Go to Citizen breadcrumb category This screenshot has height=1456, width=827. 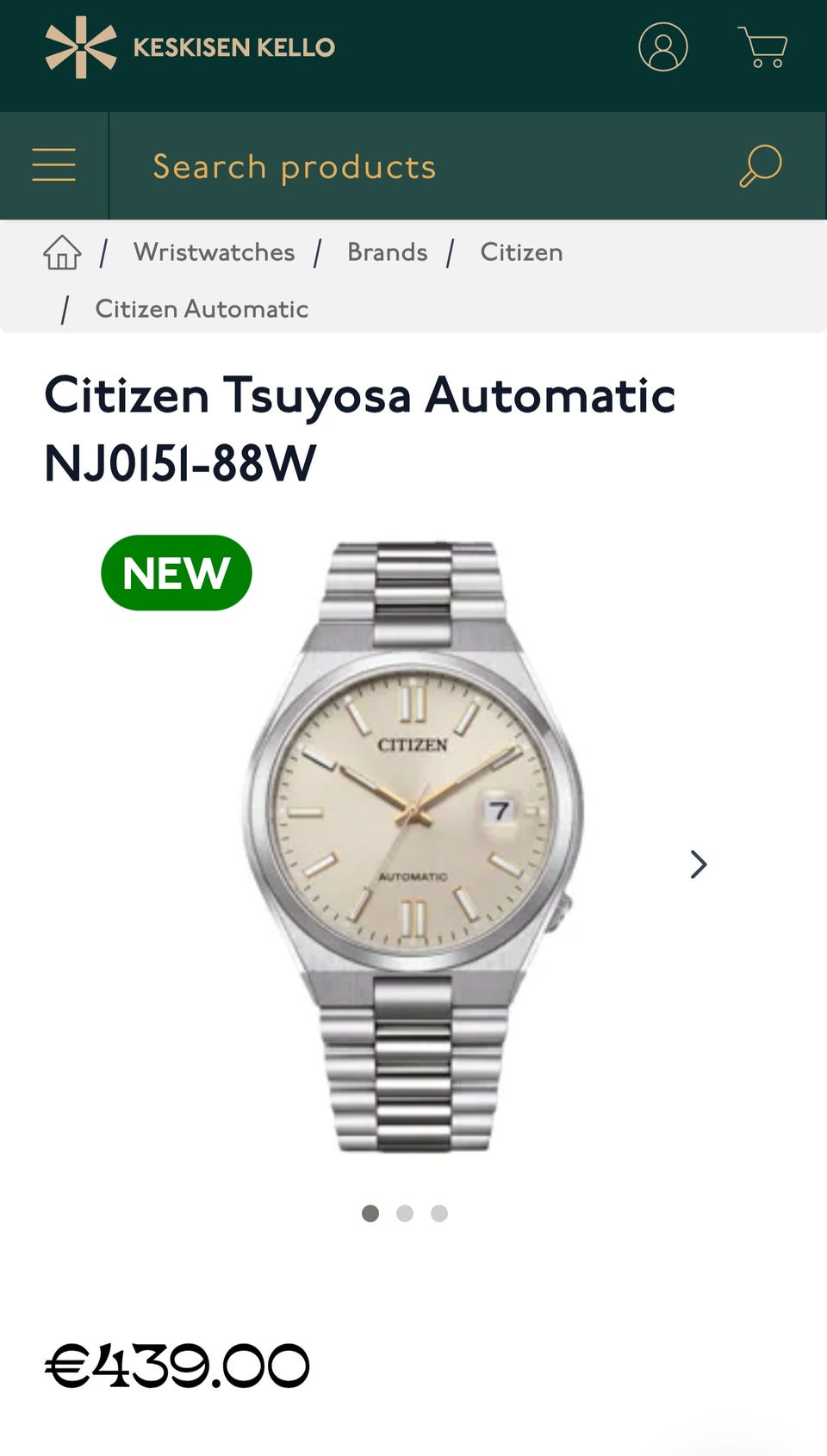(x=521, y=252)
